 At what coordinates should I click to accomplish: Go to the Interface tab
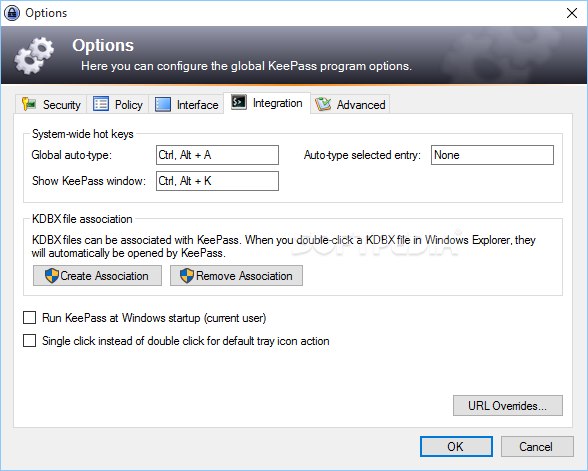click(186, 104)
